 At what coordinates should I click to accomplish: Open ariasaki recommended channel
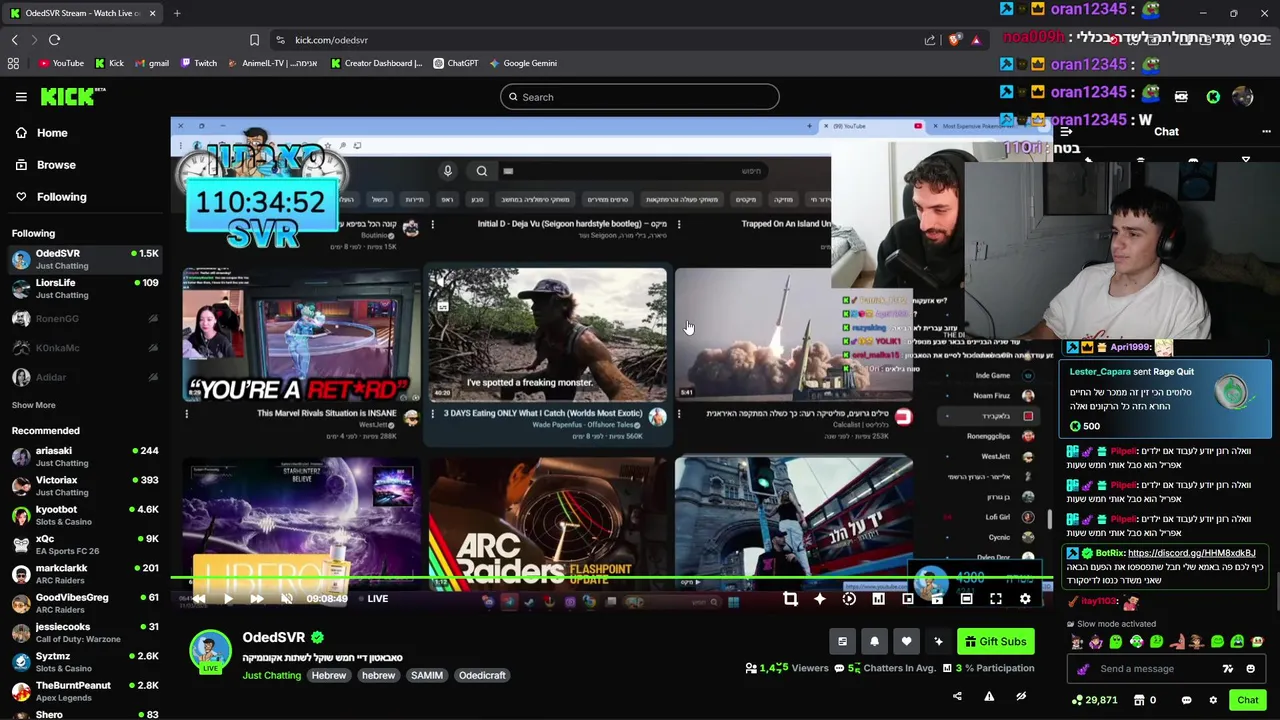coord(85,457)
